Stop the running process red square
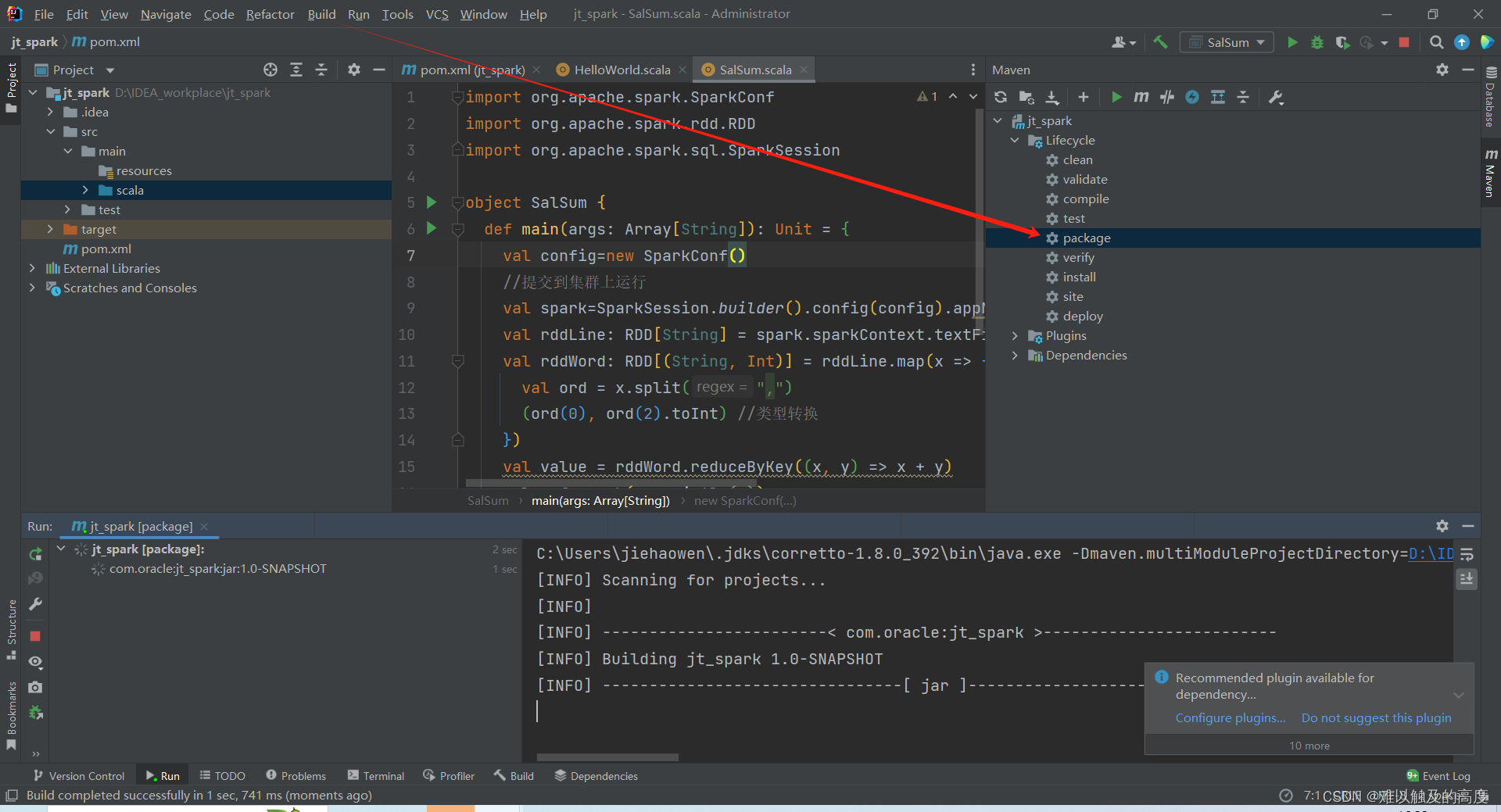 coord(1404,42)
